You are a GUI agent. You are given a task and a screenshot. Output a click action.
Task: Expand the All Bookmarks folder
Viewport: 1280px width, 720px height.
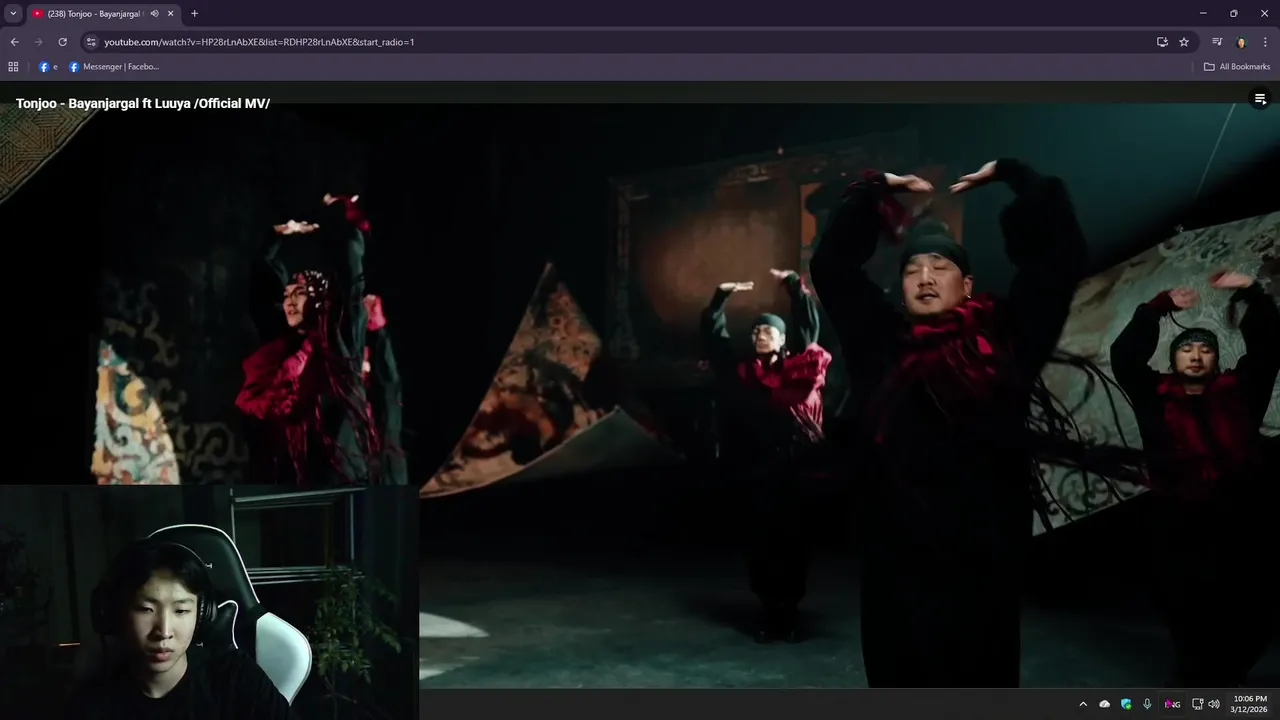click(x=1237, y=67)
